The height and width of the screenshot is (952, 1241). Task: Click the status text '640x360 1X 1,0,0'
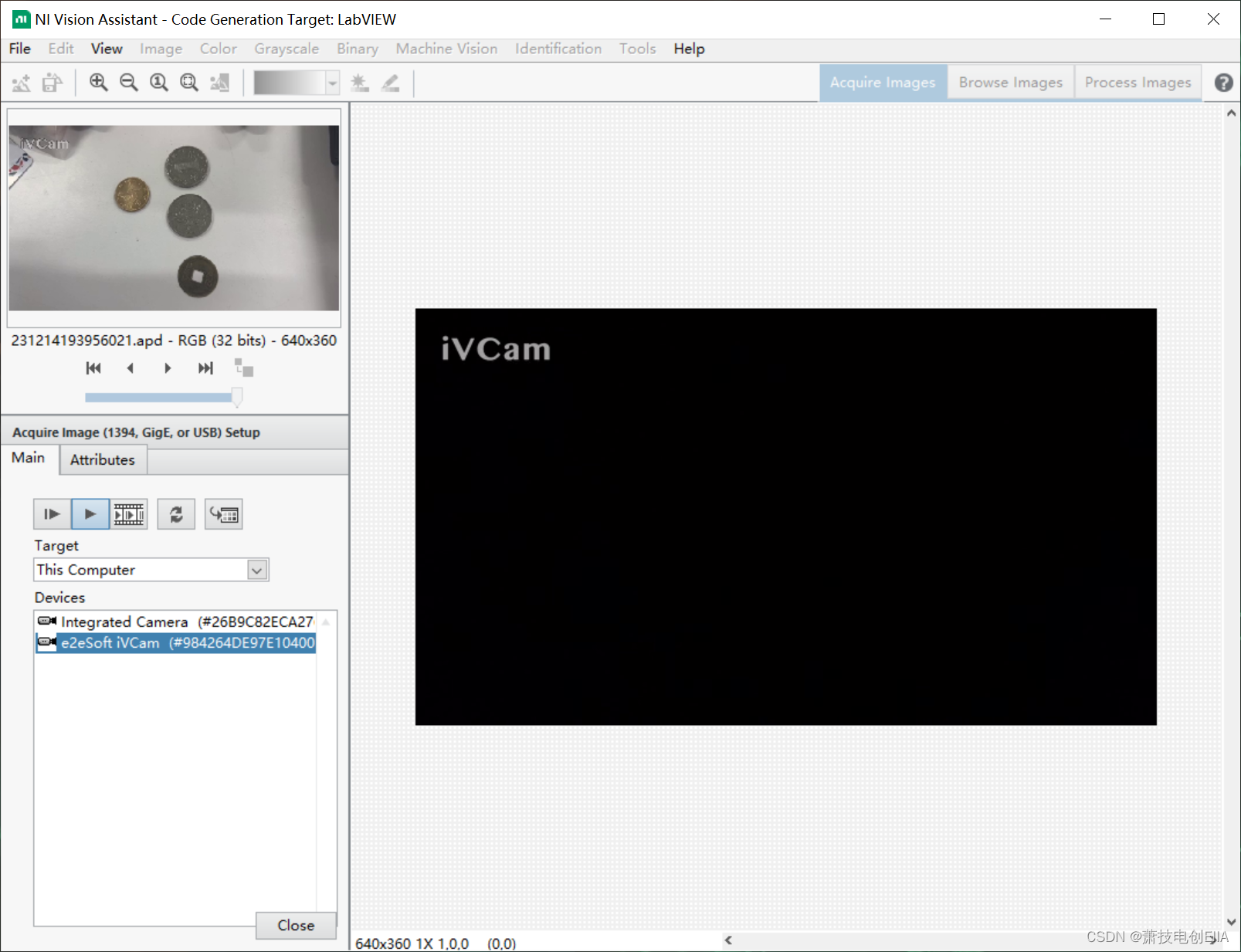click(x=412, y=944)
